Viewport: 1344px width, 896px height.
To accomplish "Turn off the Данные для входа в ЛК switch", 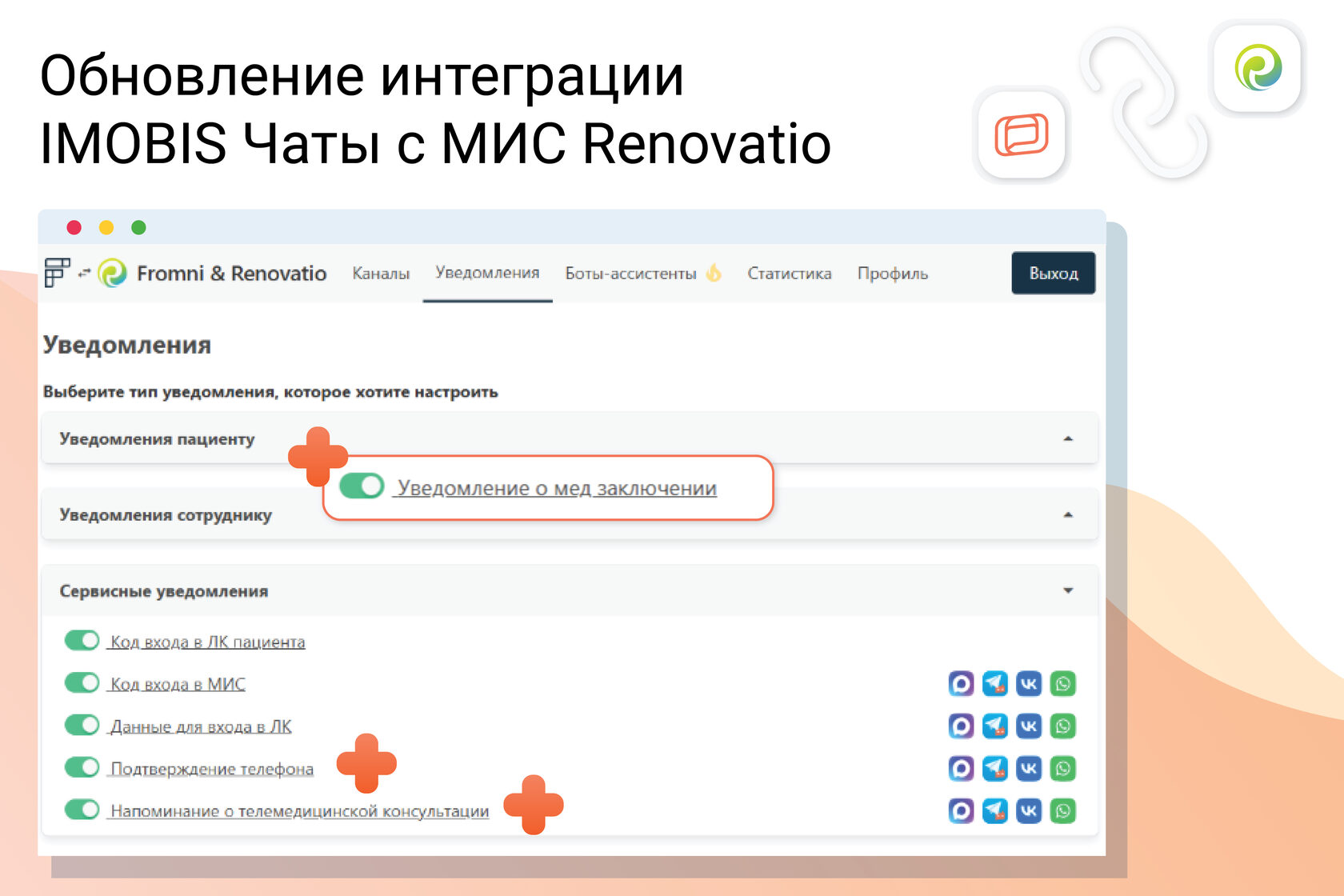I will (82, 726).
